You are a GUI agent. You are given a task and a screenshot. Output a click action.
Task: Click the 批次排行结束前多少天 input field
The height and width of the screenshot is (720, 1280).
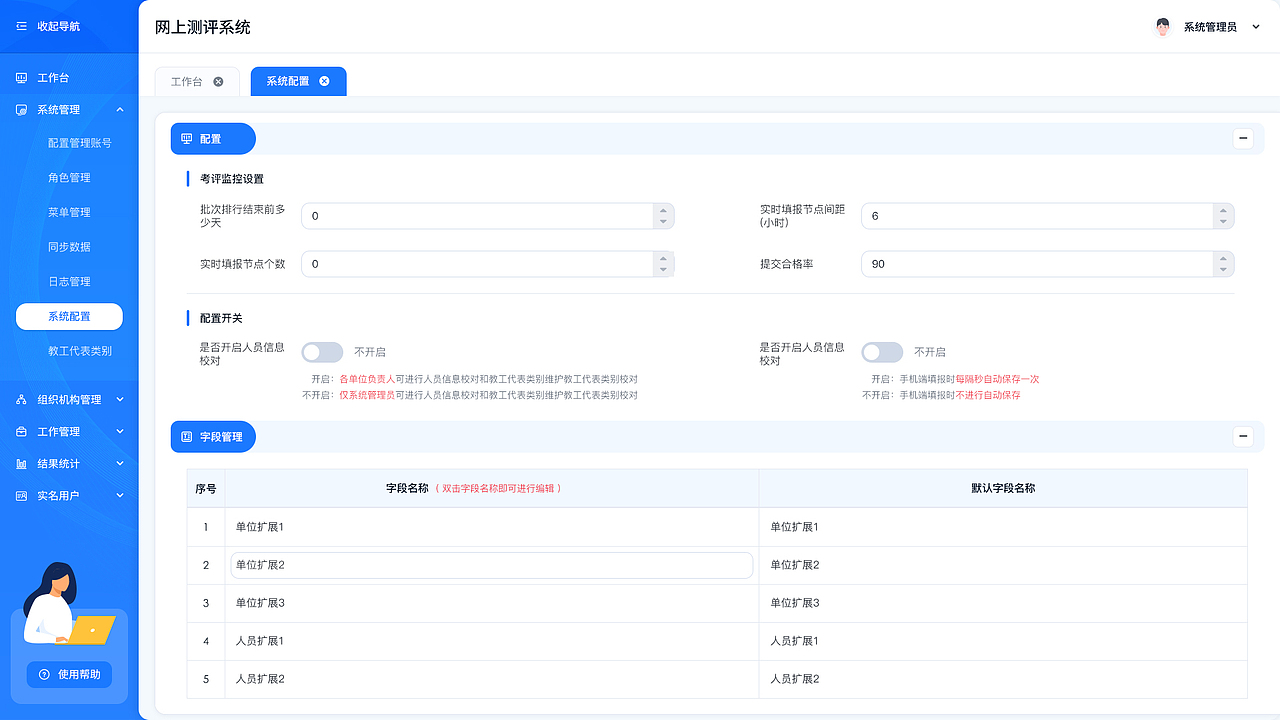click(x=488, y=216)
